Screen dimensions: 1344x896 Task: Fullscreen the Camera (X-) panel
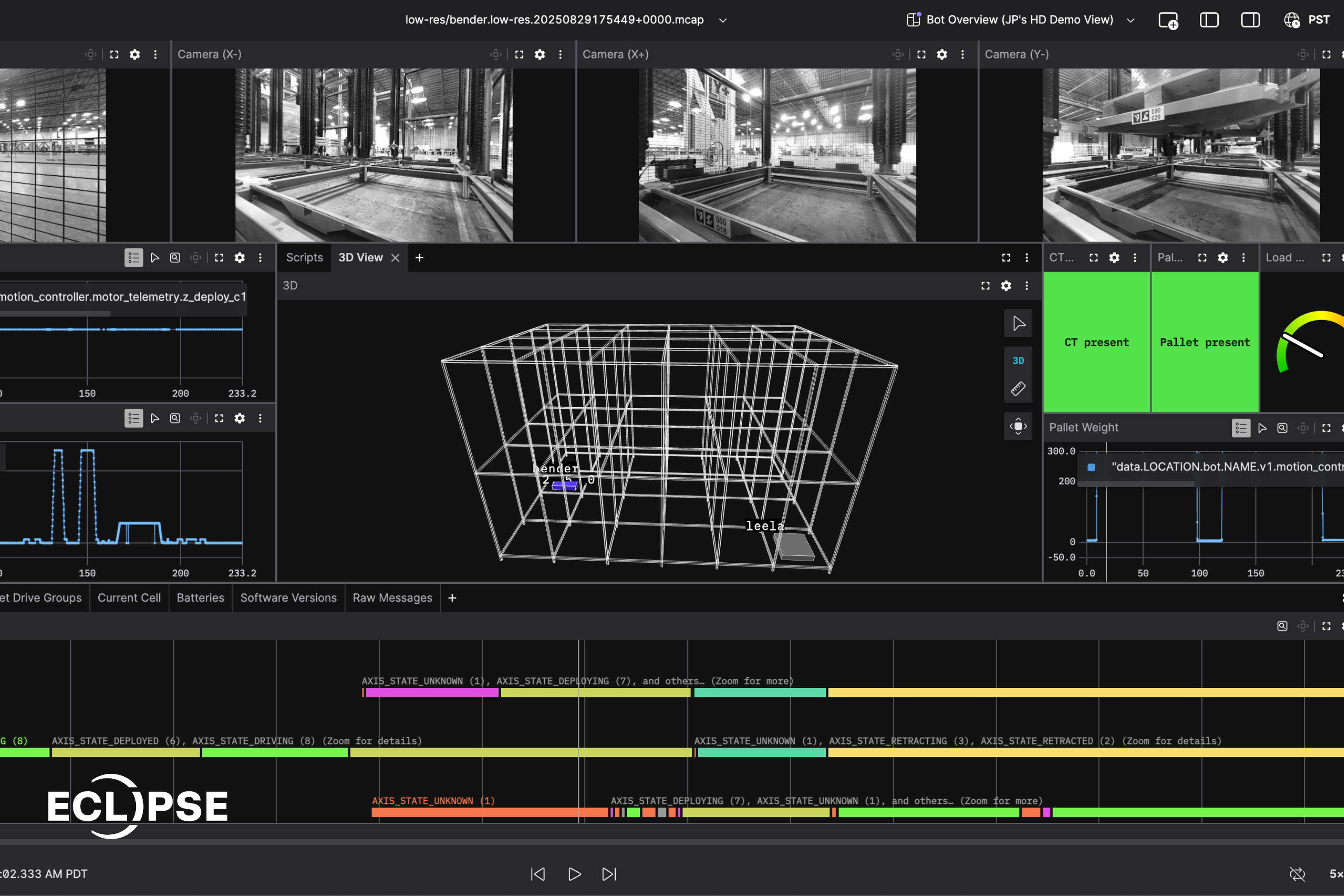[519, 54]
